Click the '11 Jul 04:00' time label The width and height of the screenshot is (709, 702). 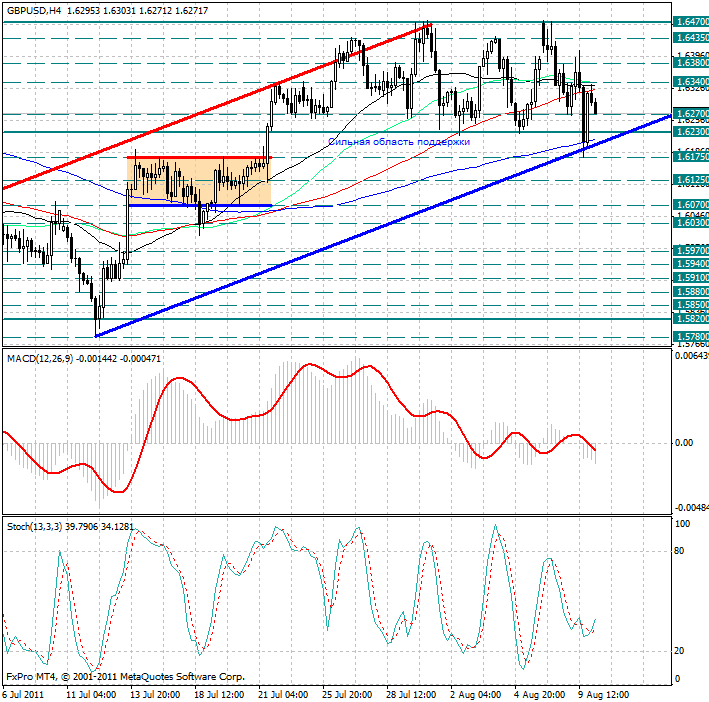[91, 695]
